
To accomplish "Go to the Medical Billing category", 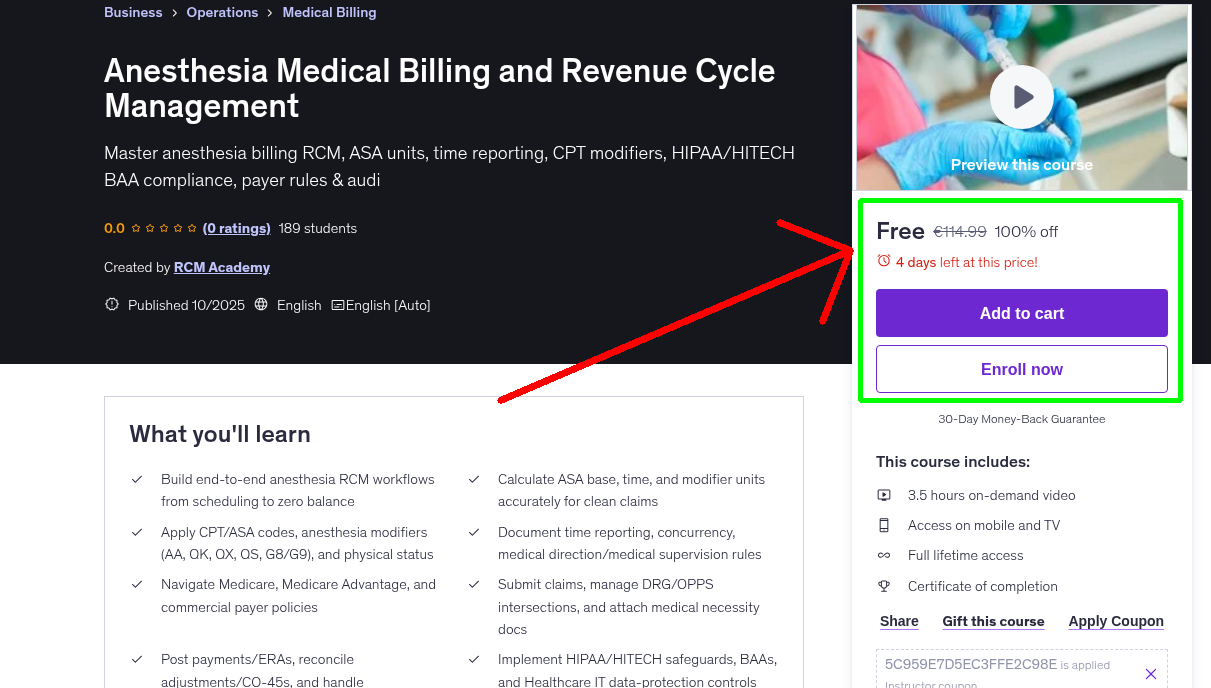I will click(x=329, y=12).
